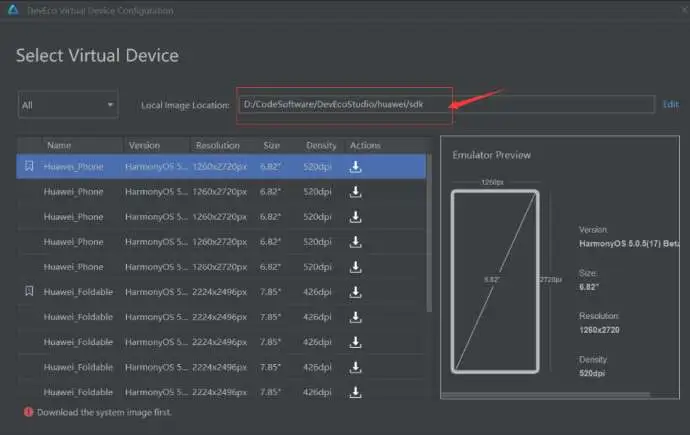Download image for the last Huawei_Phone row
Image resolution: width=690 pixels, height=435 pixels.
pos(356,267)
